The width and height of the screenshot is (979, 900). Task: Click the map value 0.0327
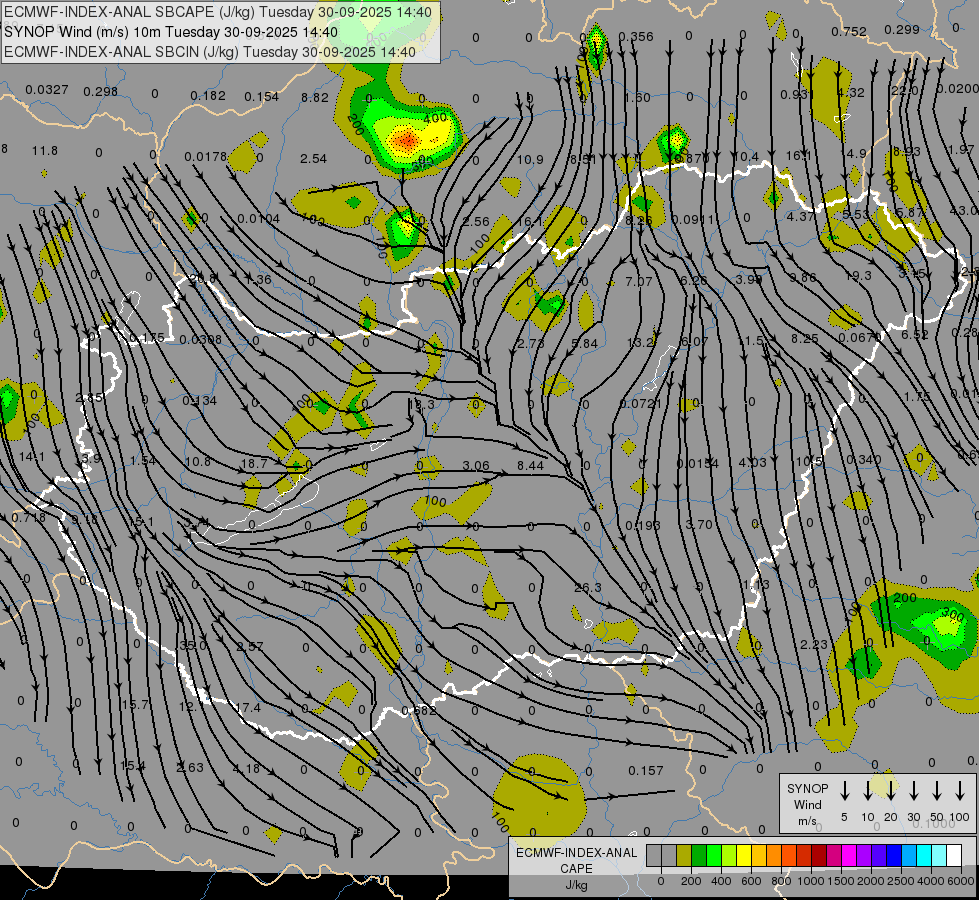coord(47,89)
